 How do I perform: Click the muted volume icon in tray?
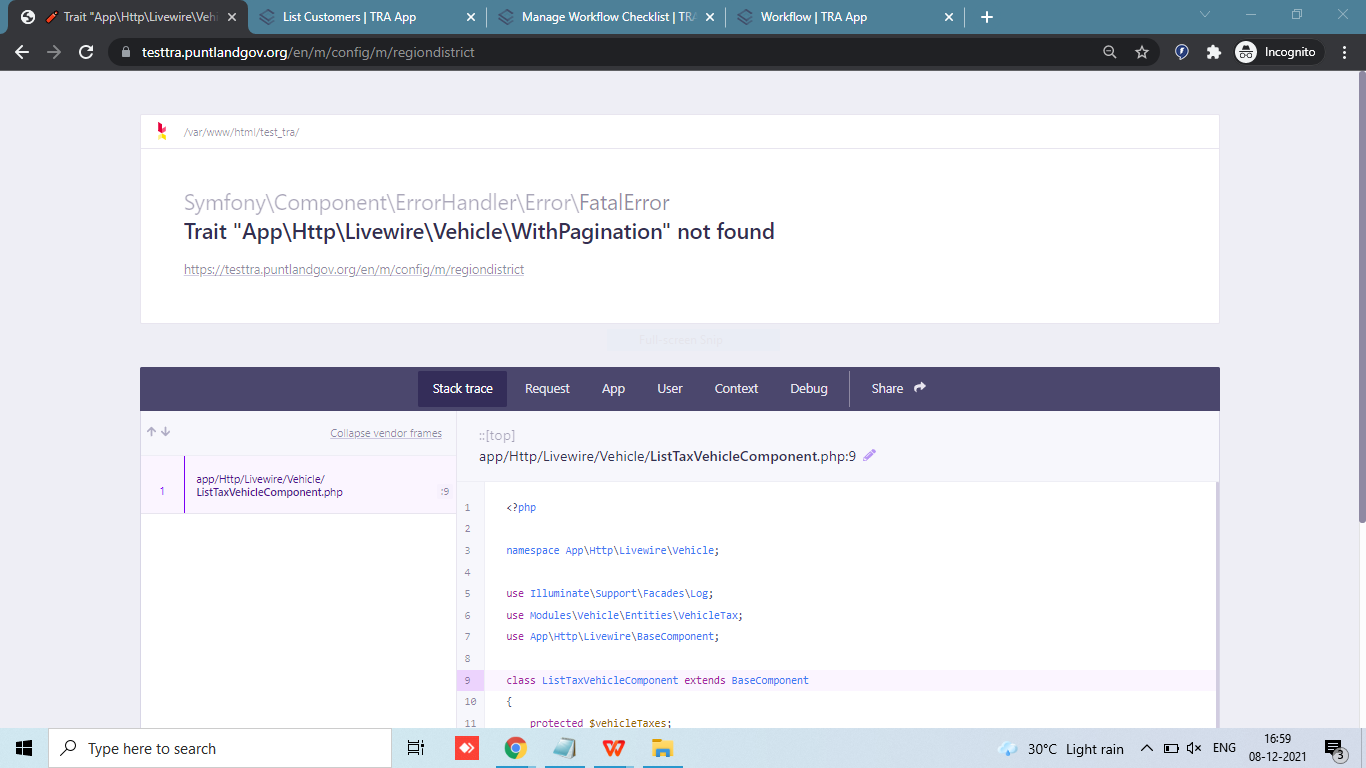[x=1194, y=748]
